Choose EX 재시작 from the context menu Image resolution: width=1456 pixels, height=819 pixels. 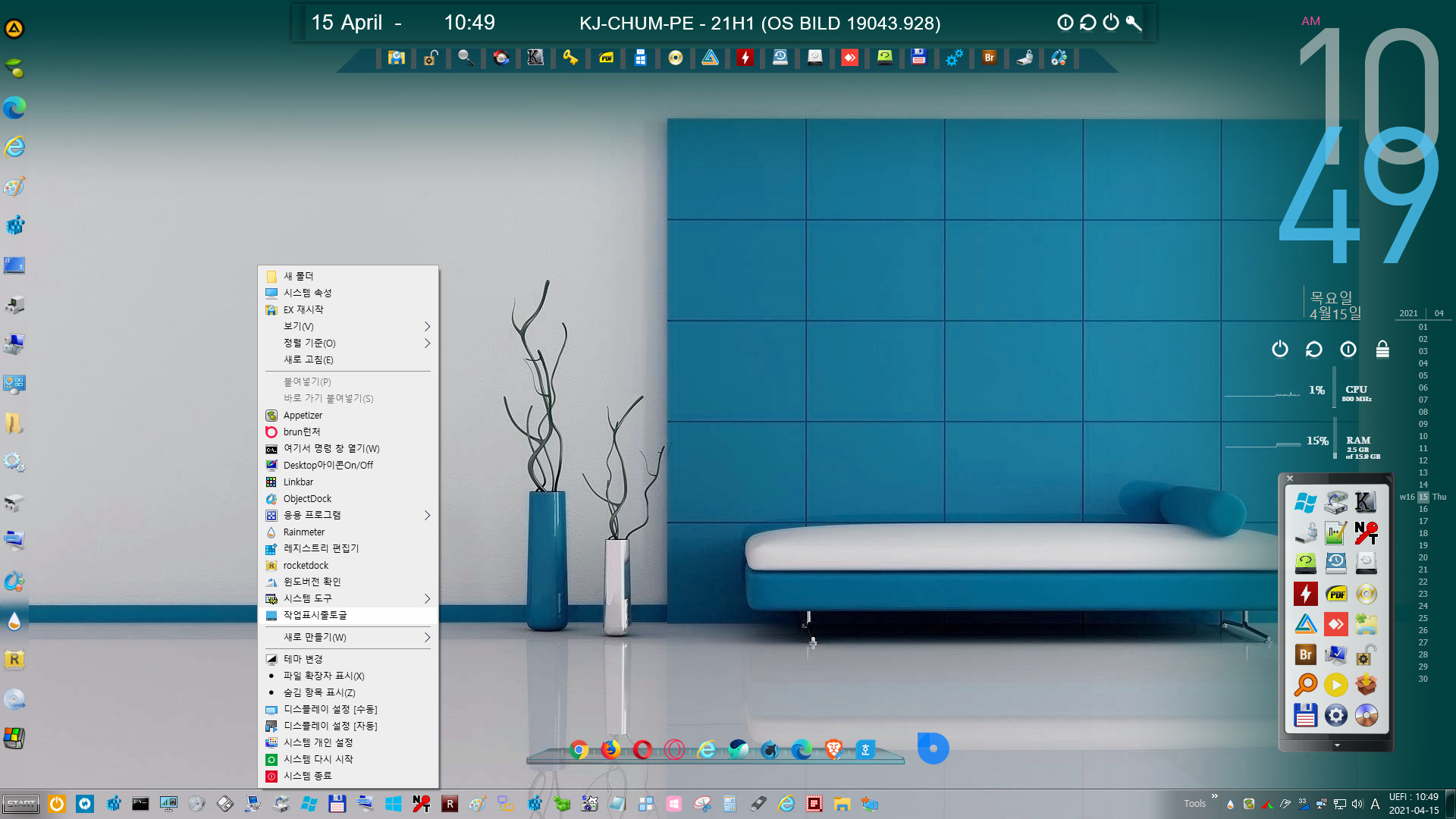coord(348,309)
